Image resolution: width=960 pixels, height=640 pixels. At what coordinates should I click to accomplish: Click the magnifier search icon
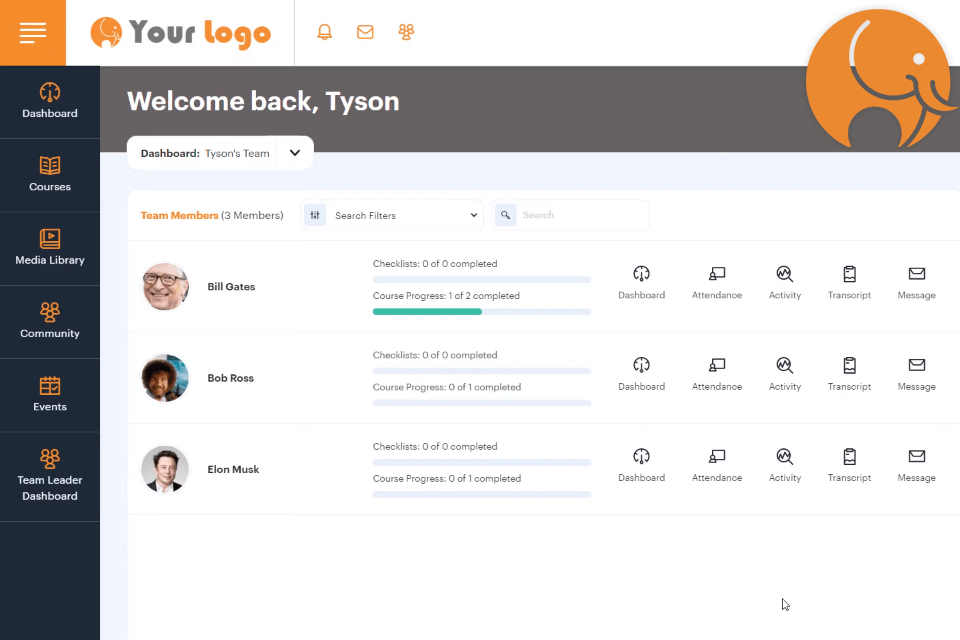(506, 215)
